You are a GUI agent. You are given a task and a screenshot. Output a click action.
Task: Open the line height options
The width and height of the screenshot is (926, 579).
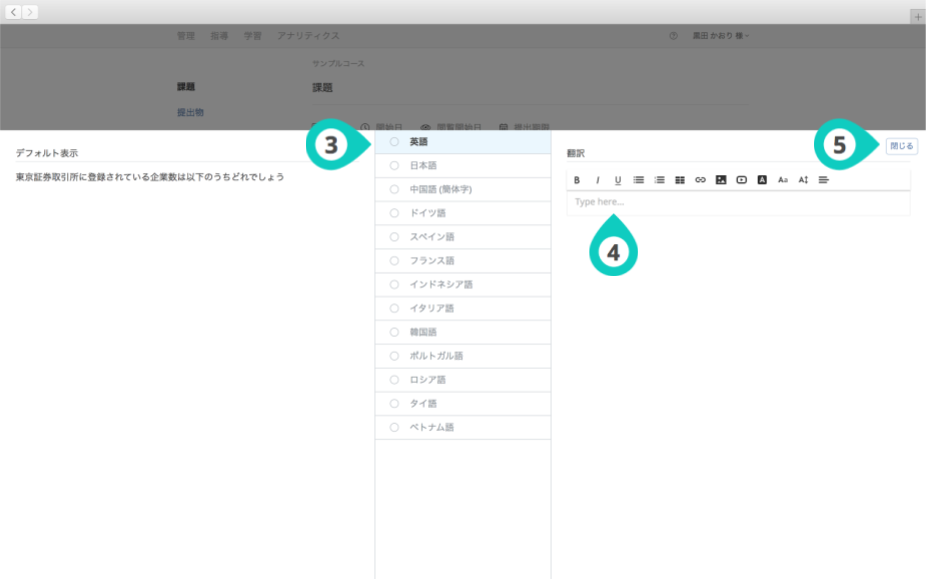click(803, 180)
